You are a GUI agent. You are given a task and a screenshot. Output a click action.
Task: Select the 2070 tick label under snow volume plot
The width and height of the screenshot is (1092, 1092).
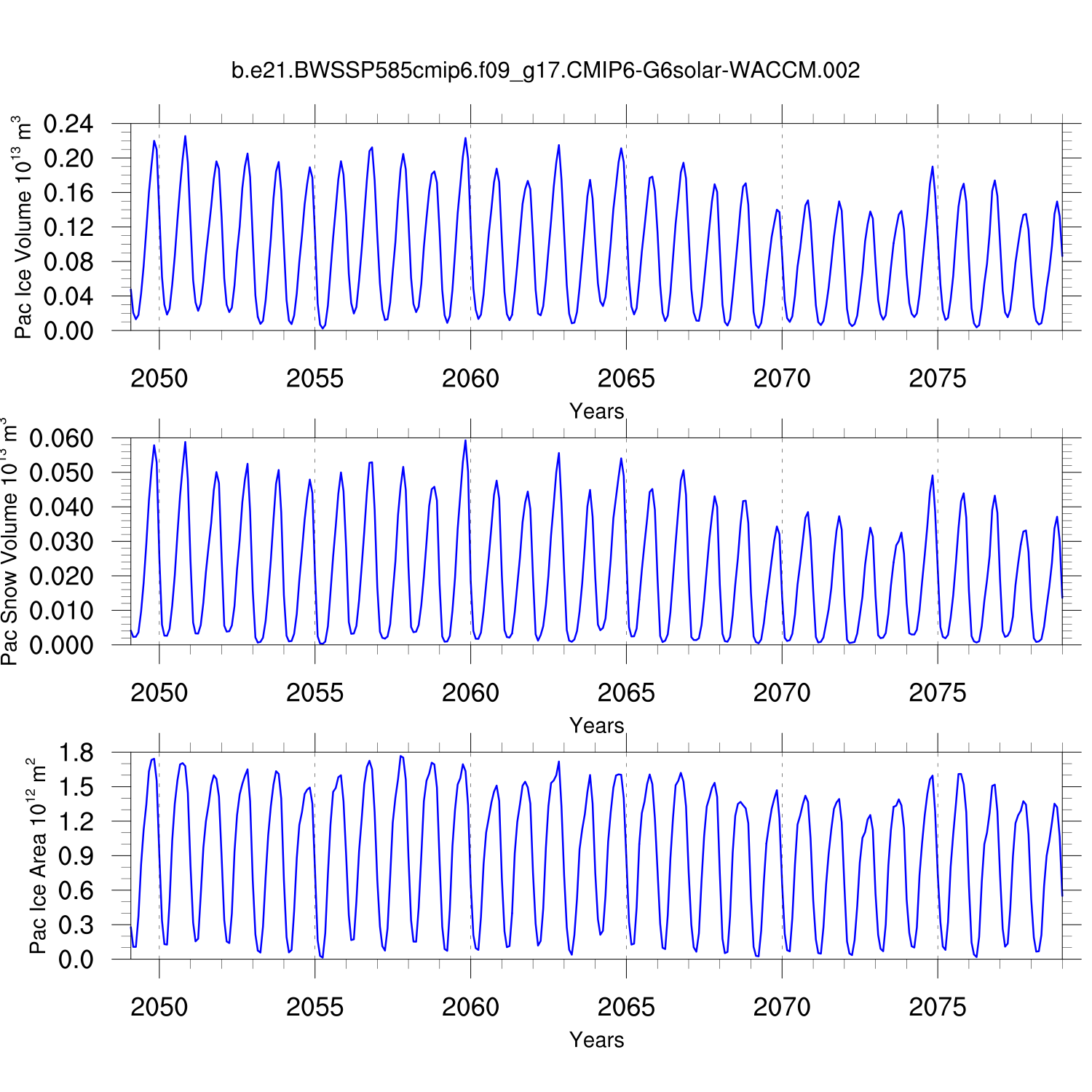pos(781,693)
